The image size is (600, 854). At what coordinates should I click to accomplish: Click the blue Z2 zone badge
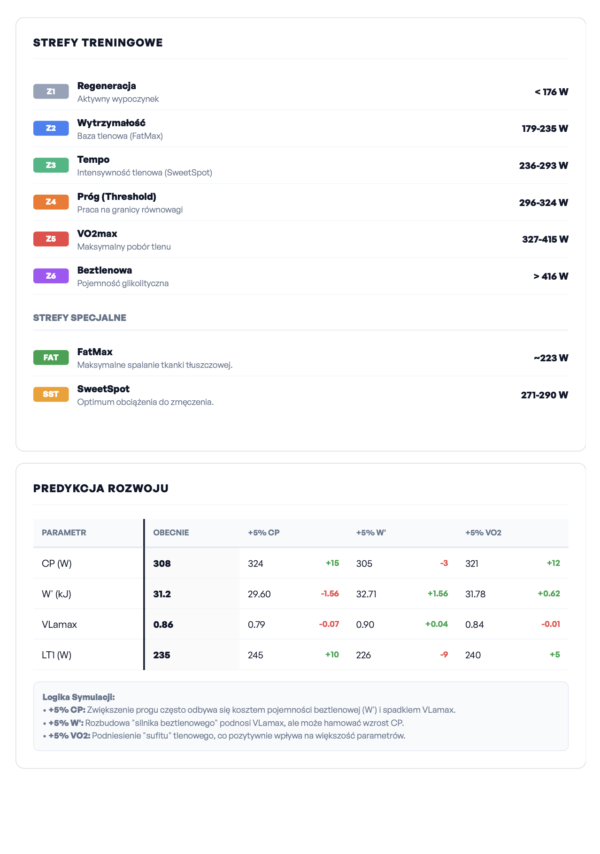pos(50,128)
